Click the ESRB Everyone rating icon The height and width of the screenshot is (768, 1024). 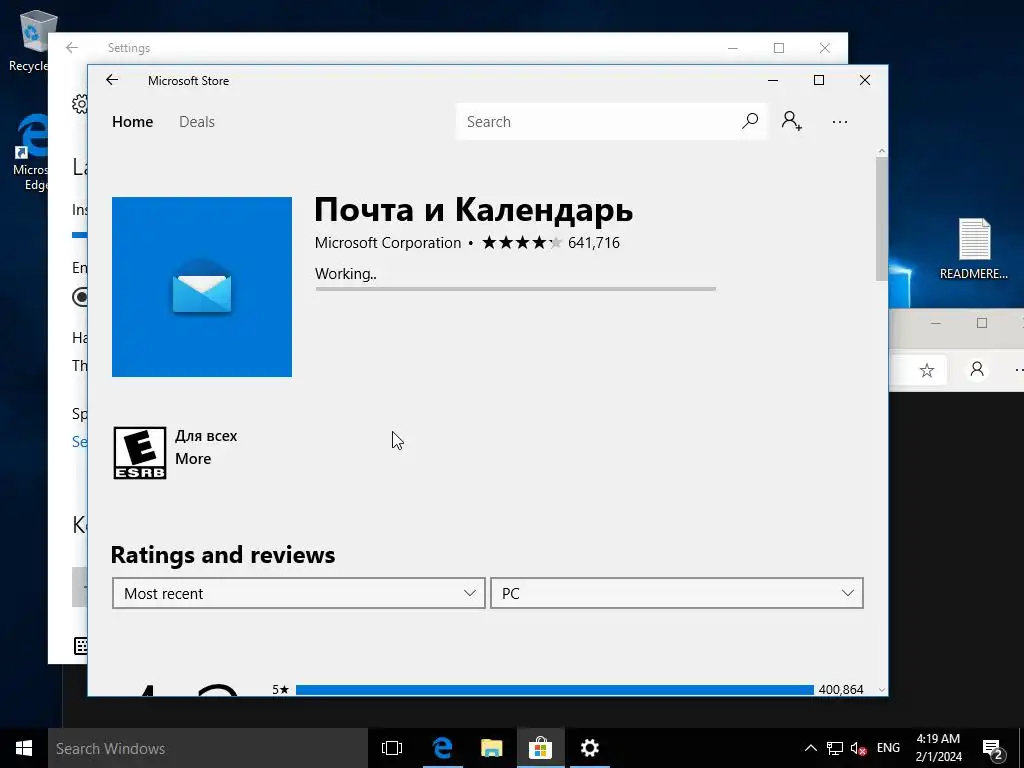point(140,453)
